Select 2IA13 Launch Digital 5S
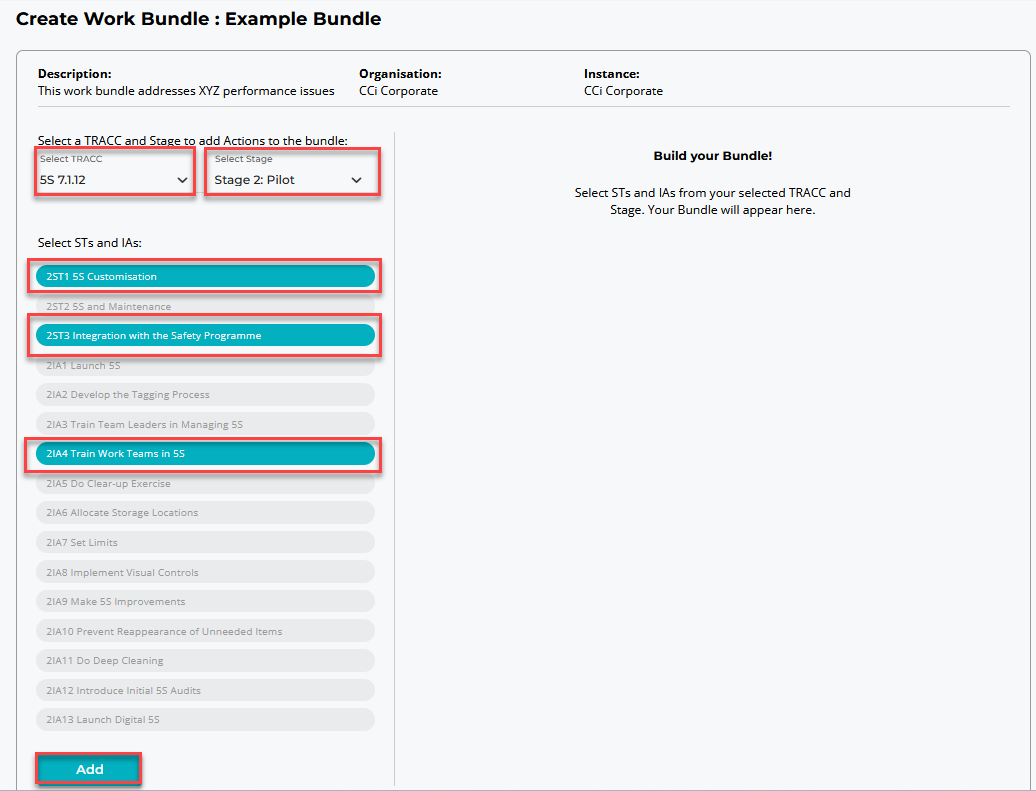The width and height of the screenshot is (1036, 791). [x=205, y=720]
